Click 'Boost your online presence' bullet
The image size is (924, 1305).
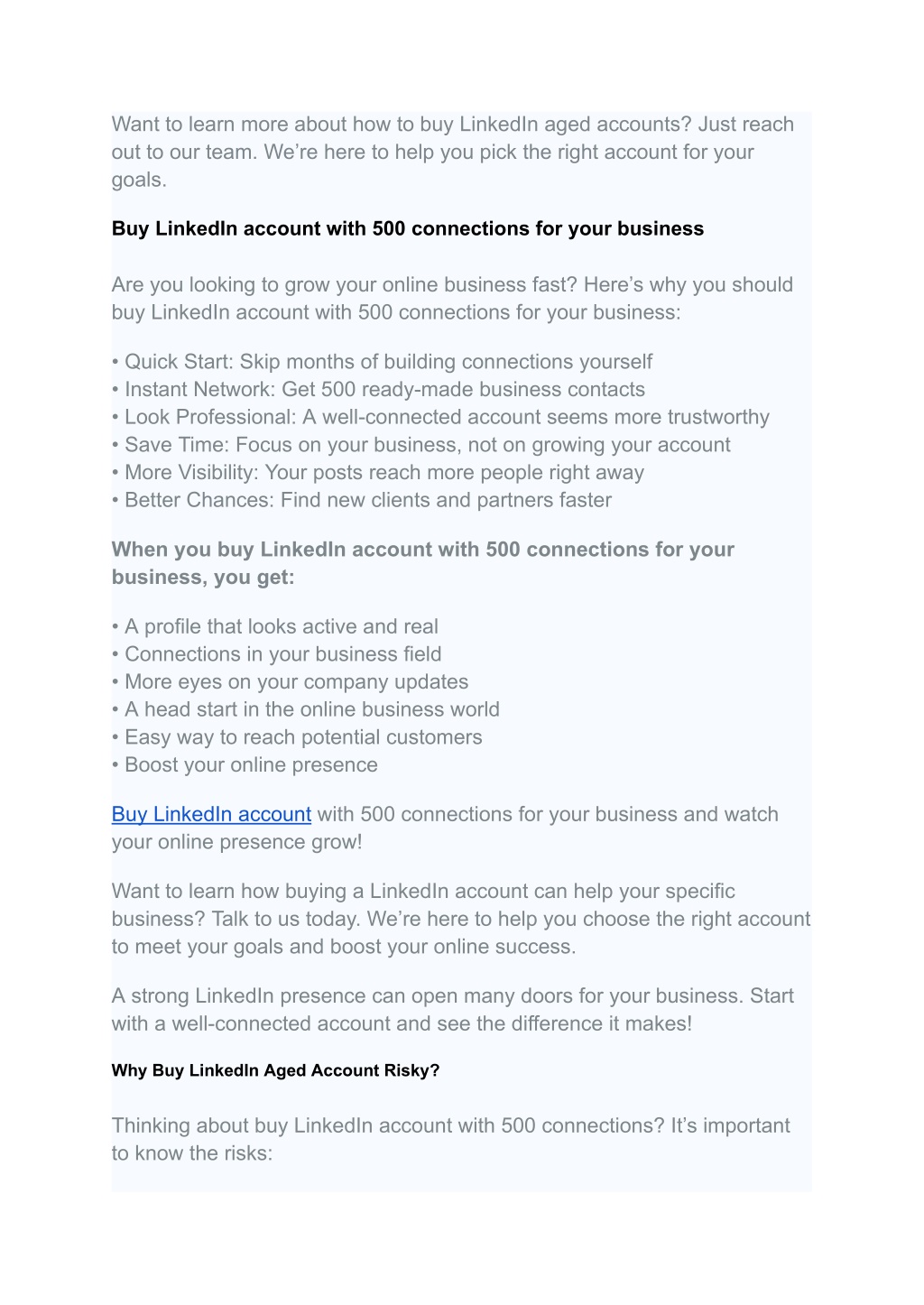pyautogui.click(x=245, y=765)
